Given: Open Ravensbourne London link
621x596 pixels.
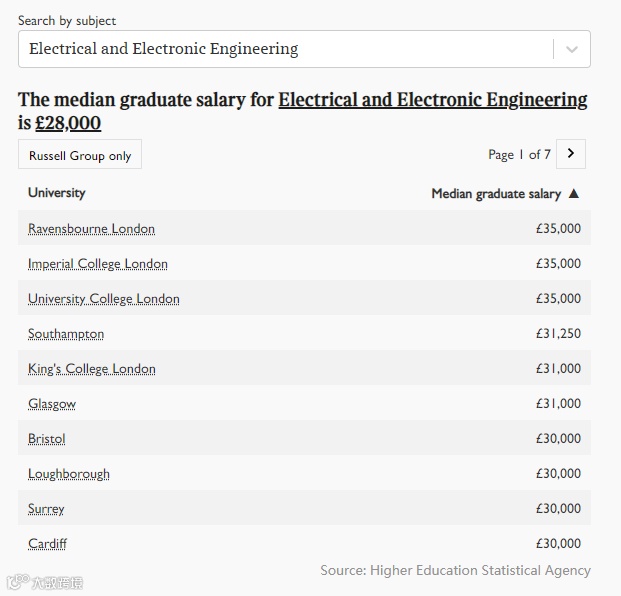Looking at the screenshot, I should [x=91, y=229].
